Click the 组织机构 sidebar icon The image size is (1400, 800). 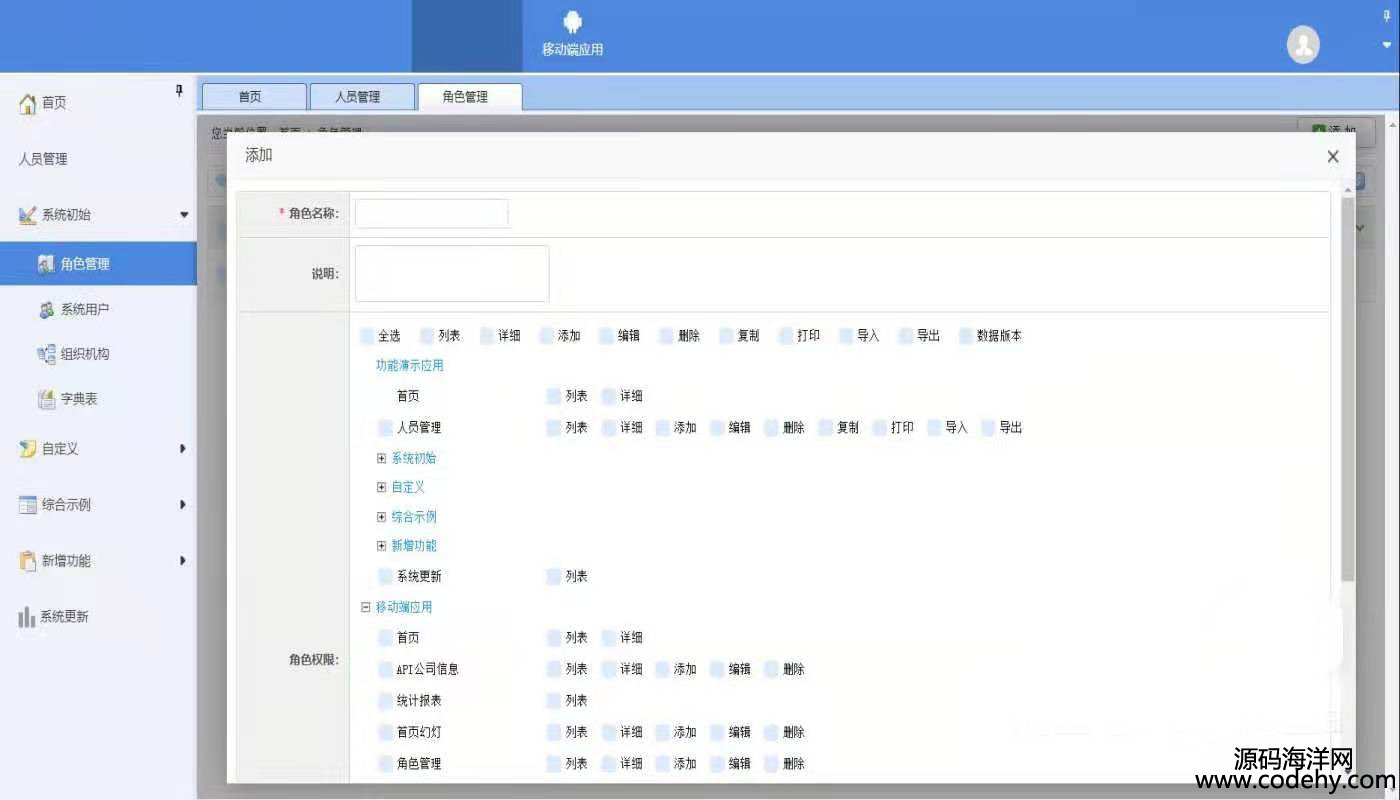coord(46,354)
